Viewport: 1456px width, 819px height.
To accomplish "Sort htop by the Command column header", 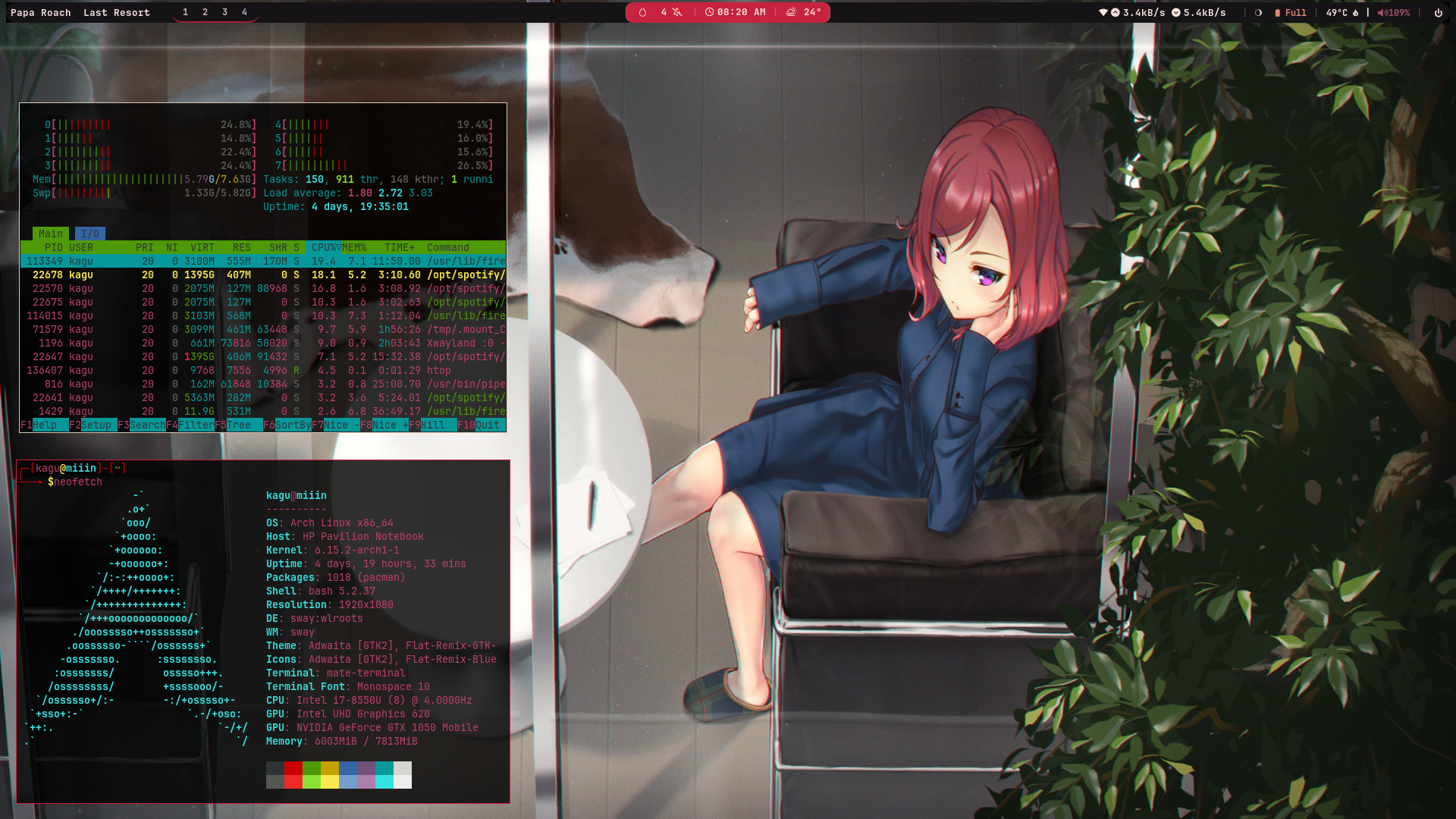I will tap(448, 247).
